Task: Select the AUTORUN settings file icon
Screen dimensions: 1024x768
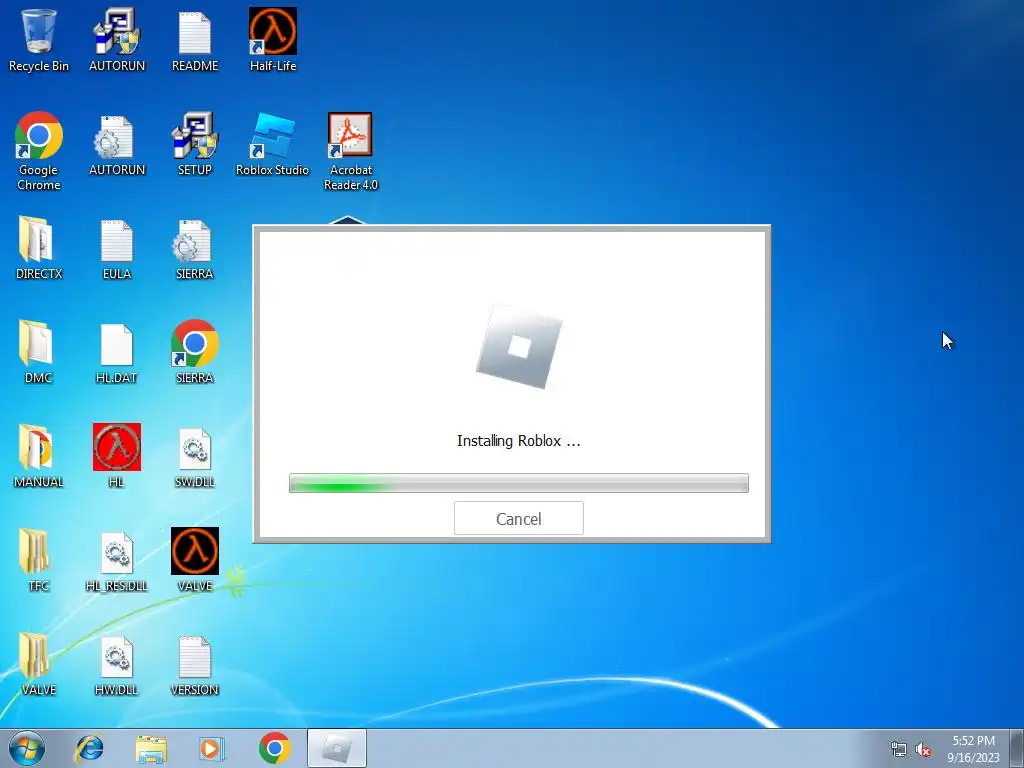Action: 117,145
